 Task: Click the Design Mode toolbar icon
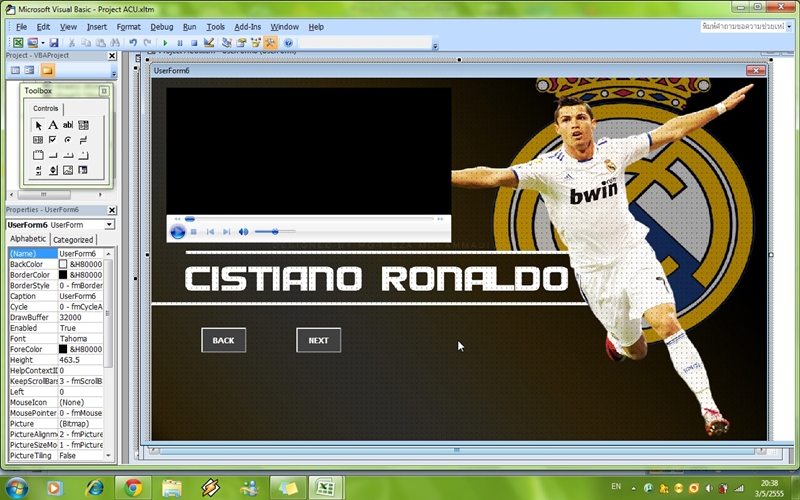click(x=209, y=43)
